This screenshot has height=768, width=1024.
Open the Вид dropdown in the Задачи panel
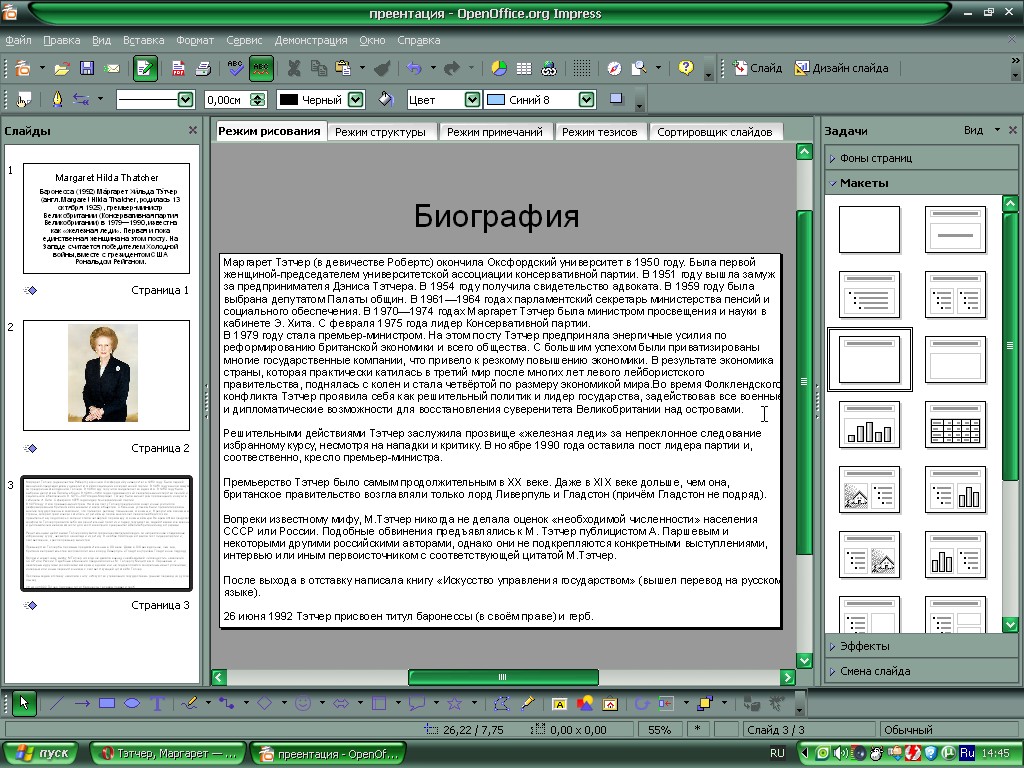982,131
